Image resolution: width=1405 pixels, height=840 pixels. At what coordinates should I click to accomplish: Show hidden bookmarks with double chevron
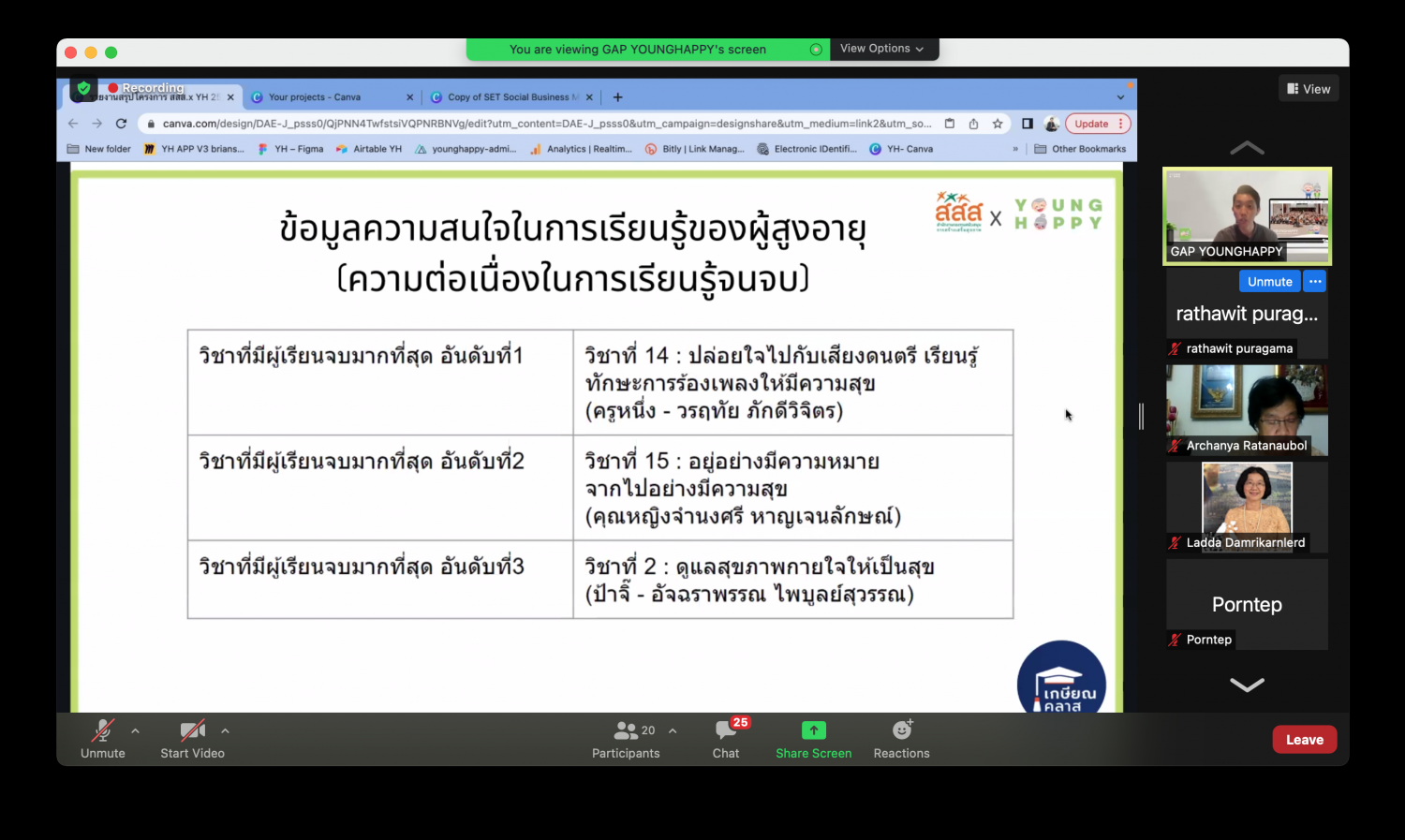(x=1015, y=149)
